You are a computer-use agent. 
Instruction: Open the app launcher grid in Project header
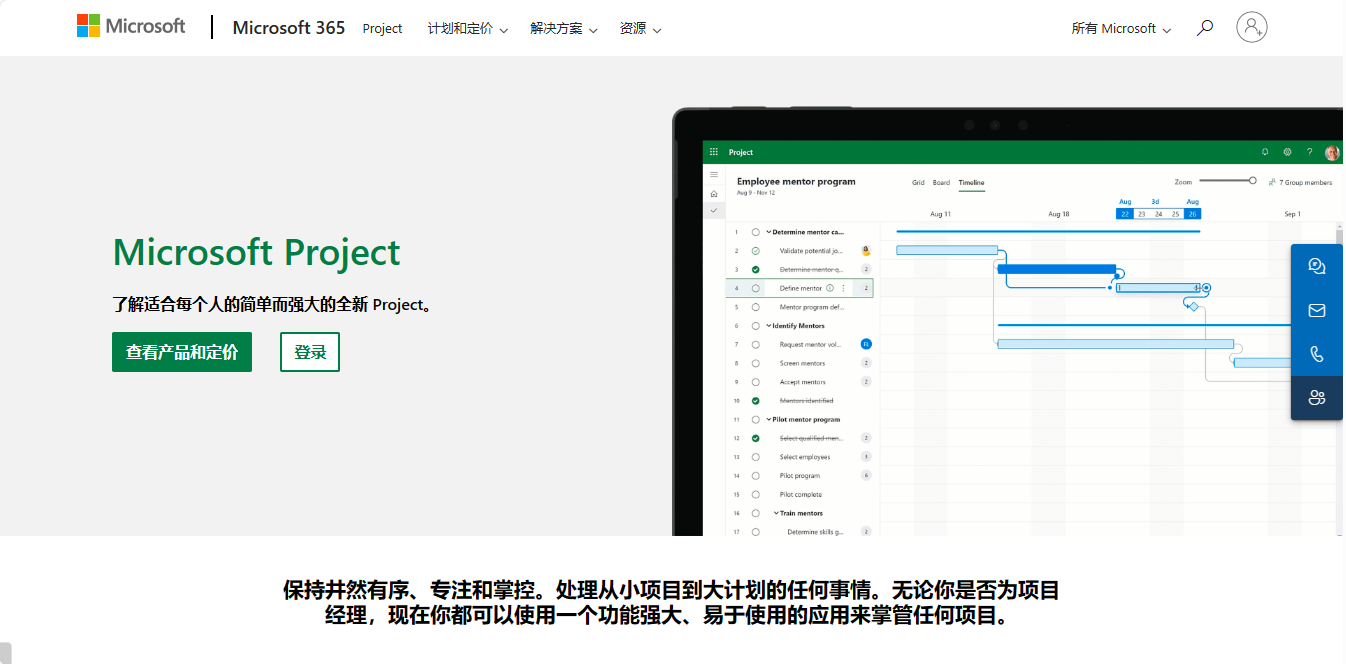(714, 152)
